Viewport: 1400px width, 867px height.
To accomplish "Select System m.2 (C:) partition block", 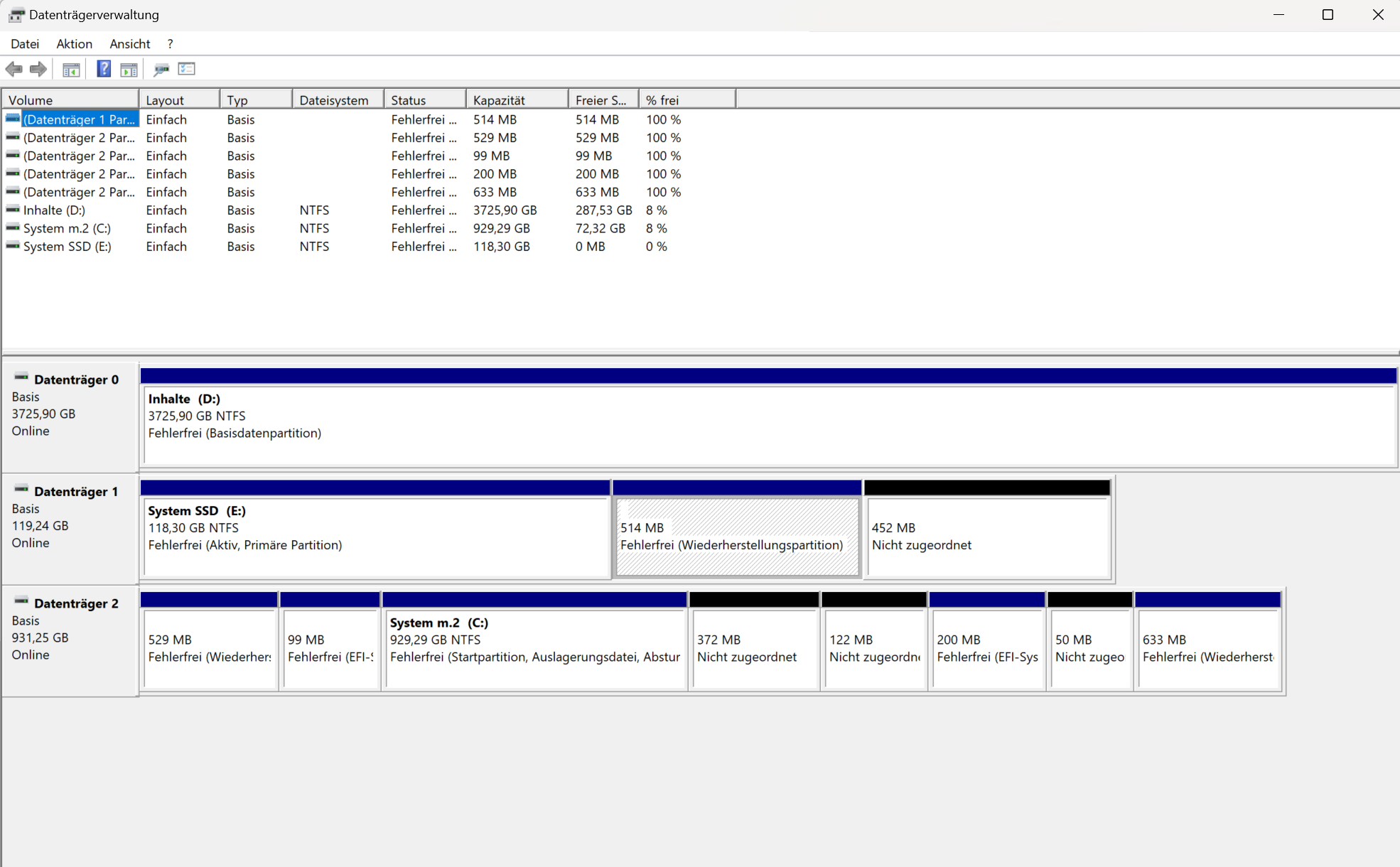I will (x=534, y=647).
